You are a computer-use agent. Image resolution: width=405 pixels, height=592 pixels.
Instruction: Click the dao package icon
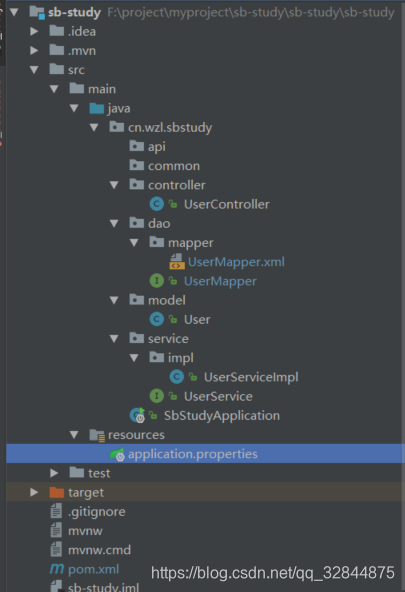pyautogui.click(x=137, y=223)
